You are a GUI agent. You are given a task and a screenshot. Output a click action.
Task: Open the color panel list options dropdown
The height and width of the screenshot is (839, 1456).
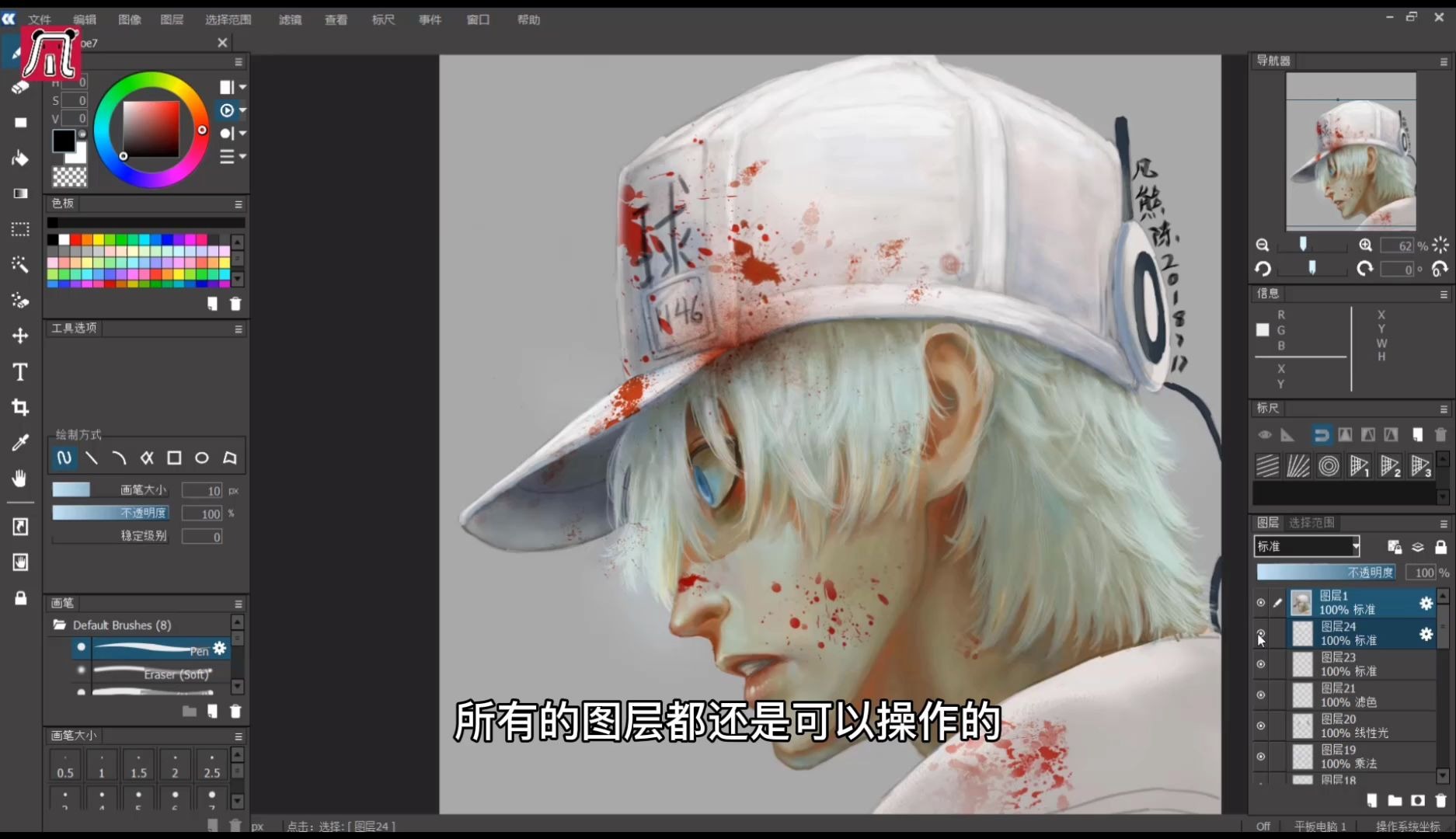coord(232,156)
